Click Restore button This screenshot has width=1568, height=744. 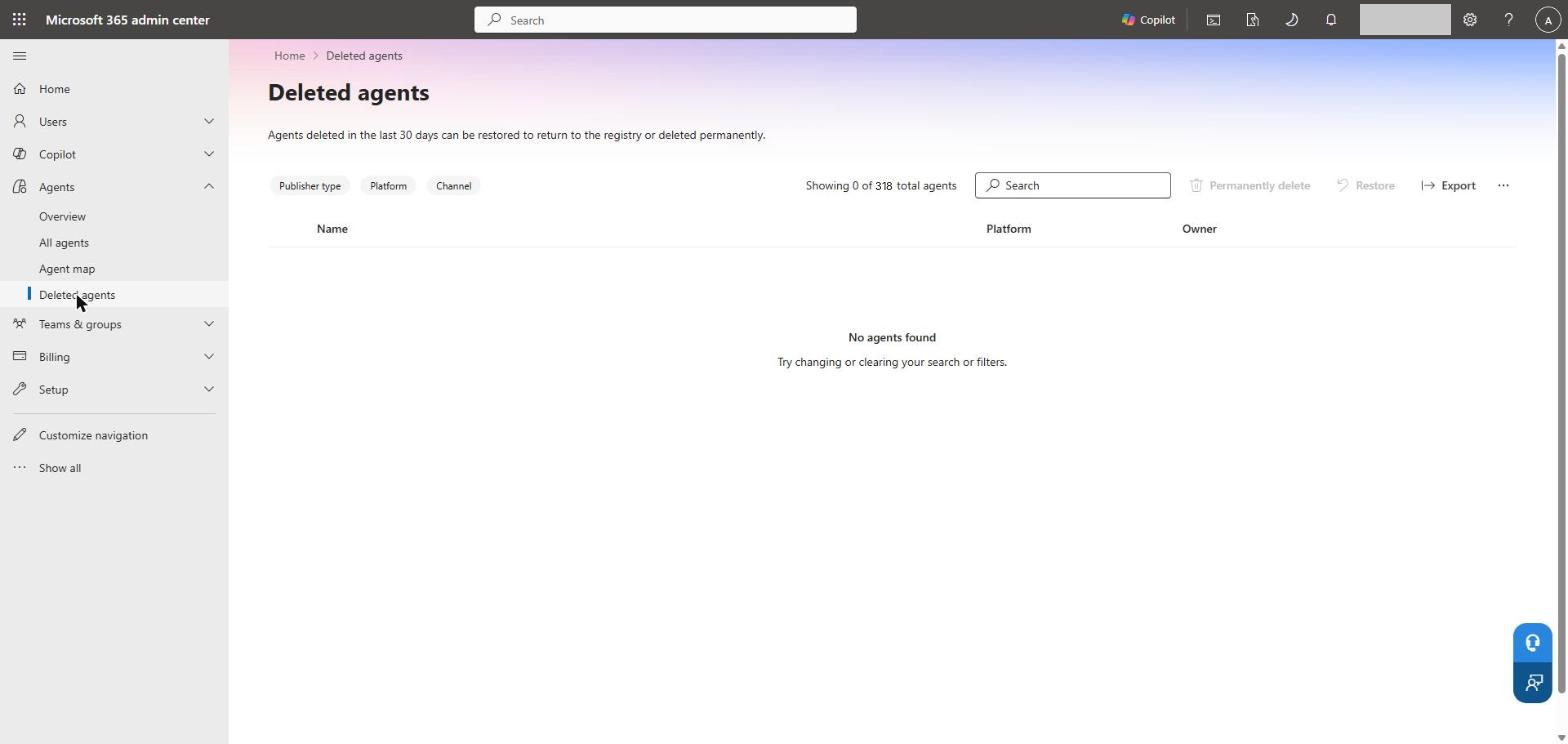coord(1365,186)
